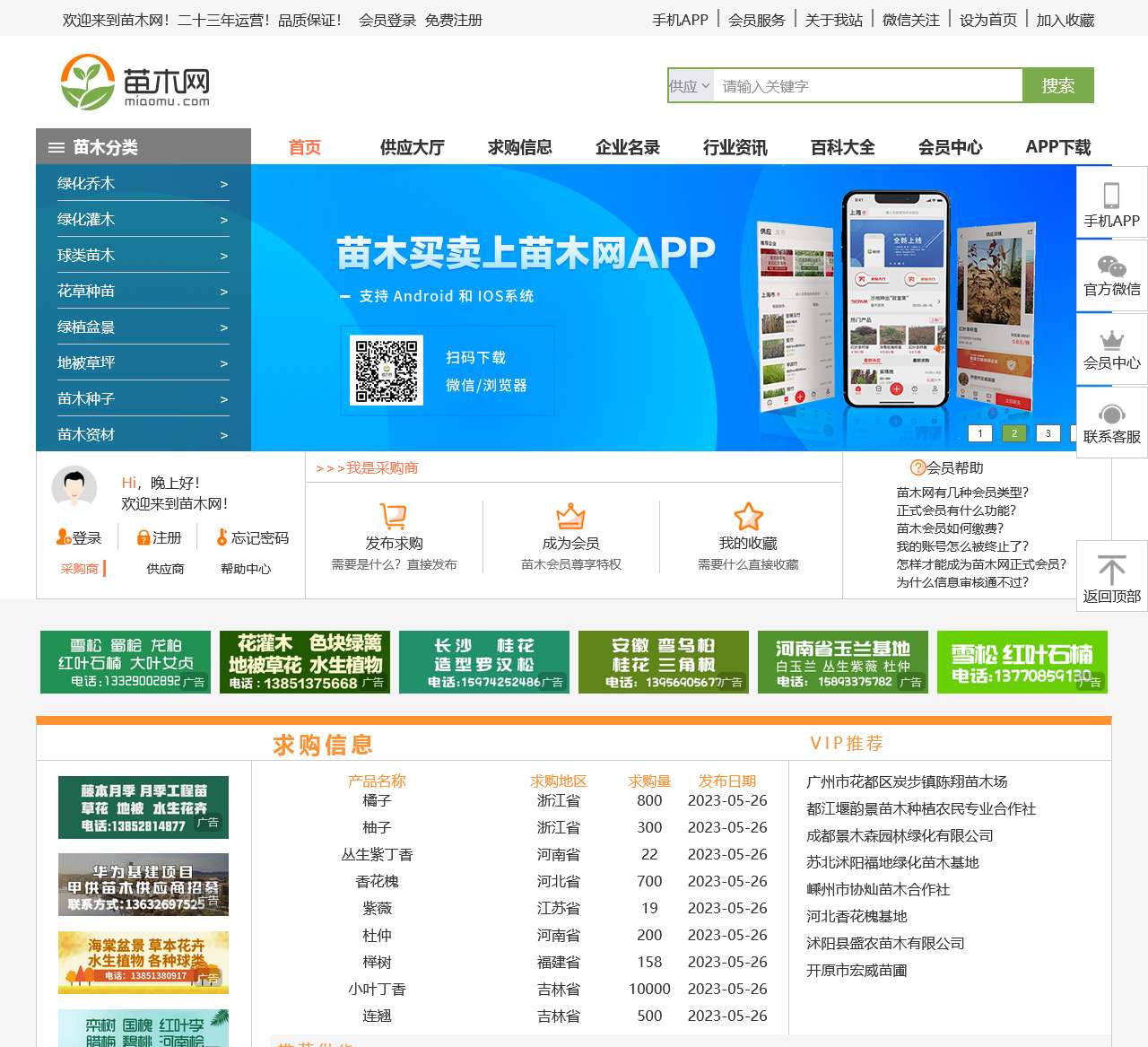Viewport: 1148px width, 1047px height.
Task: Click the 加入收藏 link
Action: [x=1065, y=20]
